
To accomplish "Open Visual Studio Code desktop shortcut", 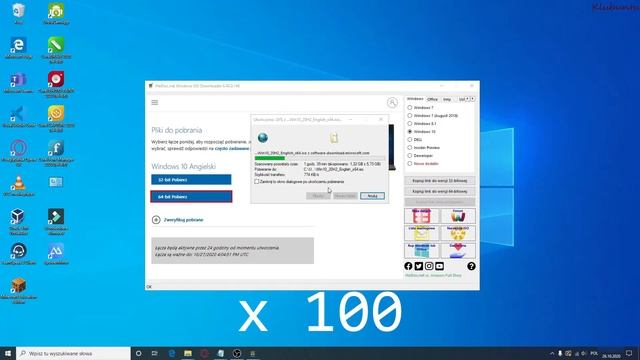I will click(x=18, y=116).
